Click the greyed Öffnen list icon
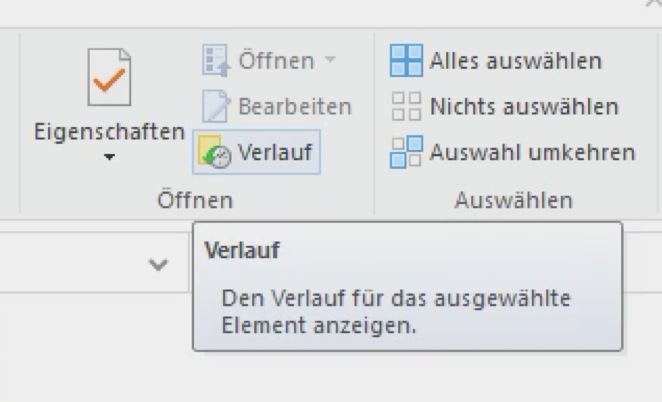 point(216,60)
